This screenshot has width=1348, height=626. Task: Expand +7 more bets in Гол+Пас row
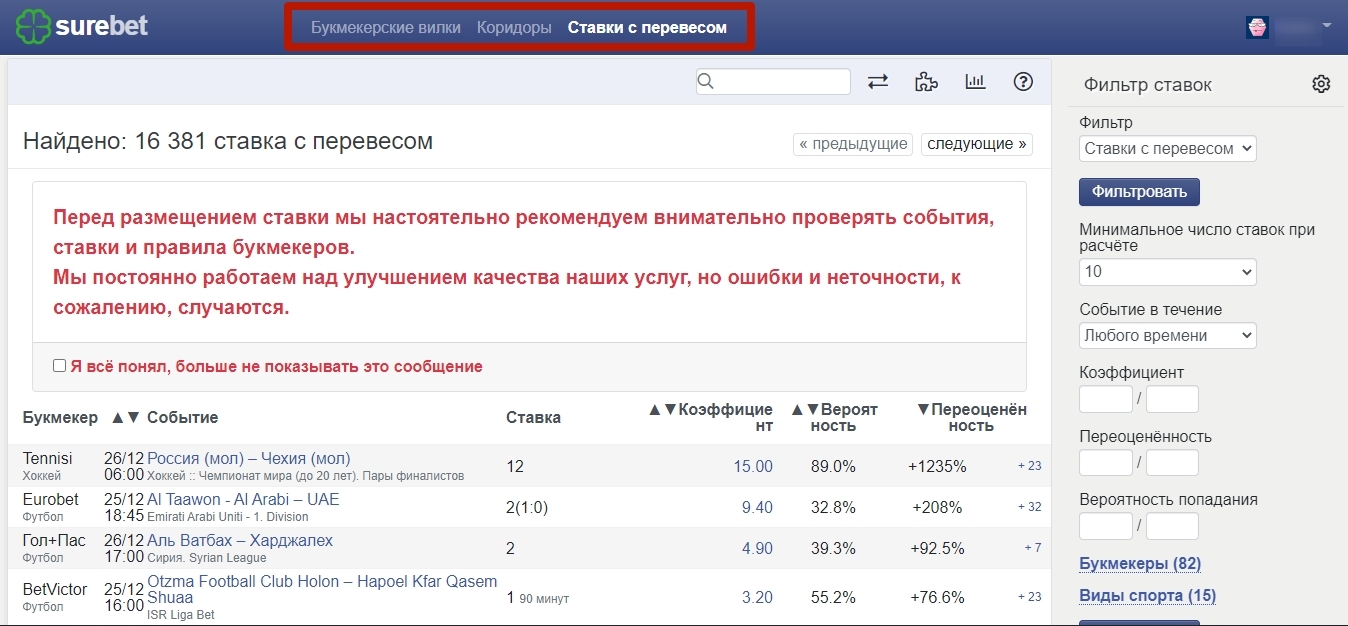[x=1033, y=548]
